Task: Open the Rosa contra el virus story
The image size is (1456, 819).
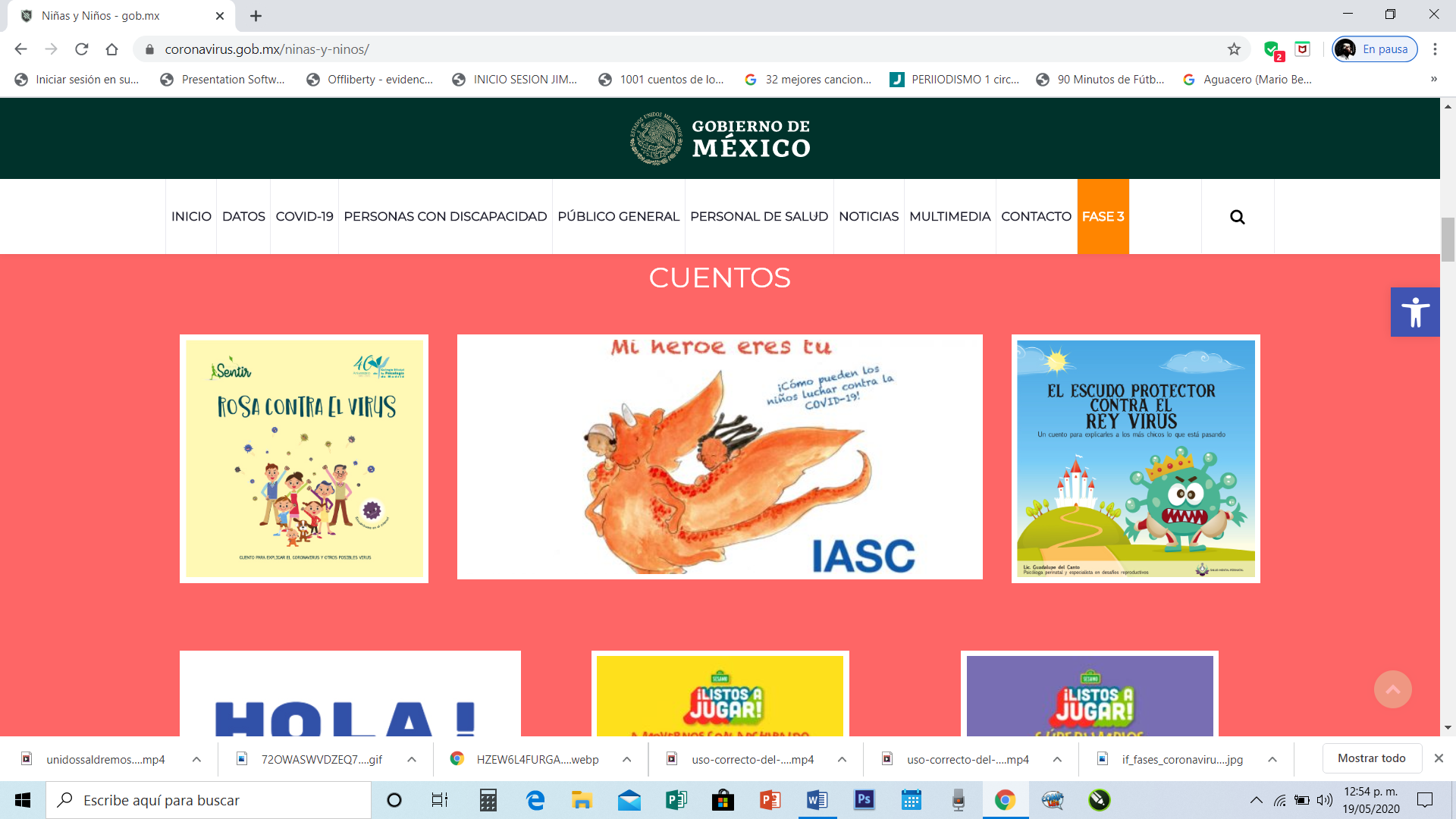Action: (x=304, y=459)
